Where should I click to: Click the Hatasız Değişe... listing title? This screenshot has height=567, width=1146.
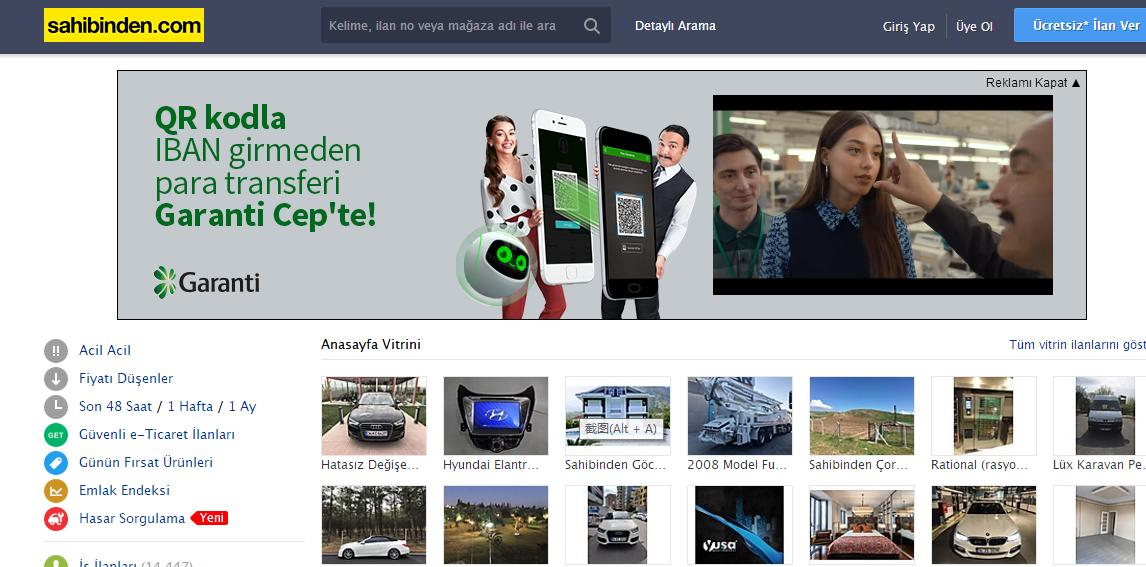point(371,465)
